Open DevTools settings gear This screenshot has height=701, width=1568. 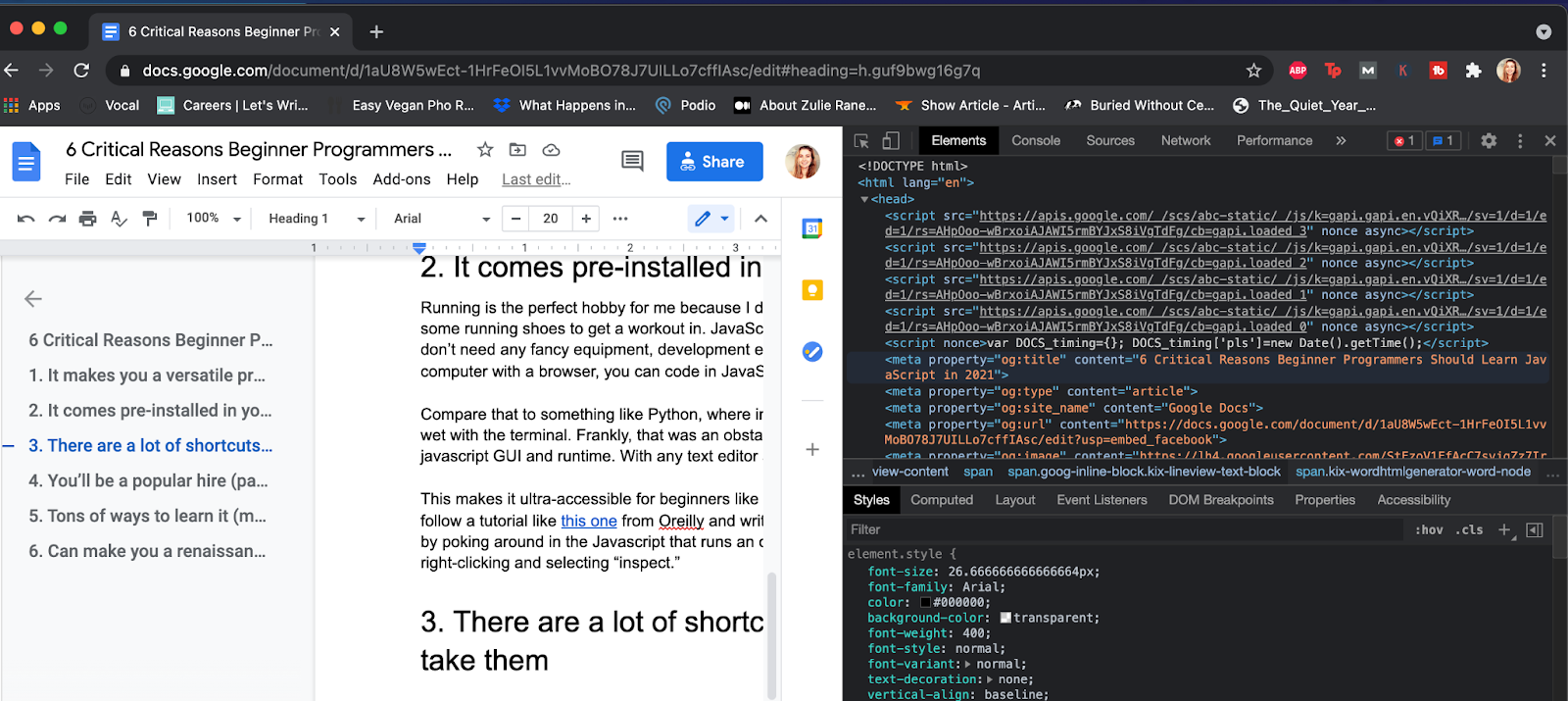[1489, 141]
